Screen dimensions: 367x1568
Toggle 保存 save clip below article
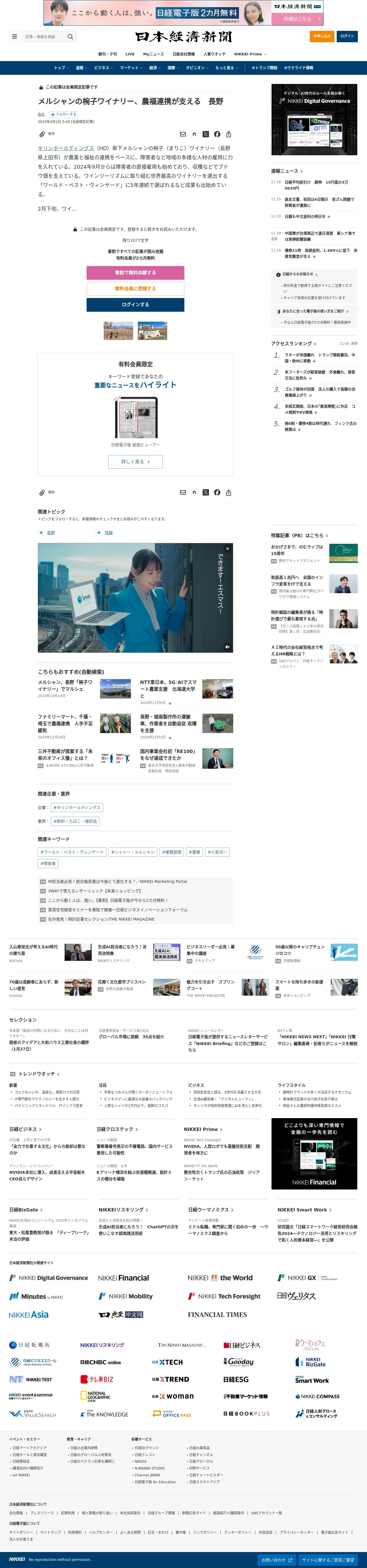click(47, 492)
